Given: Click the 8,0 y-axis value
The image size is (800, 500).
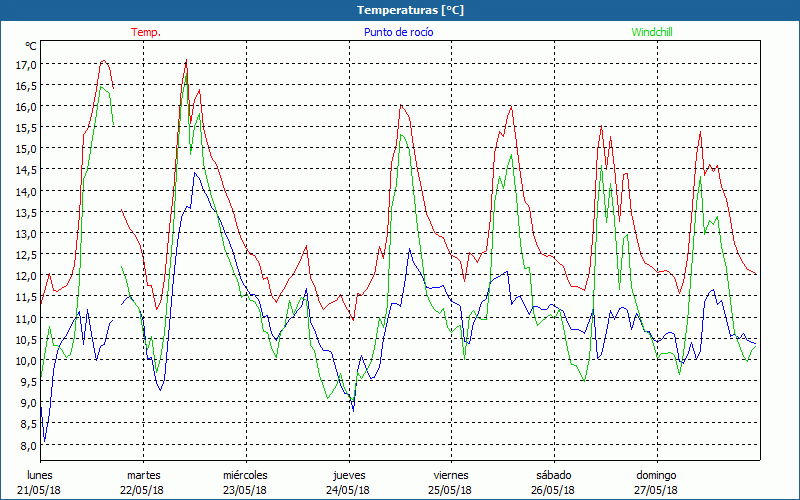Looking at the screenshot, I should 28,445.
